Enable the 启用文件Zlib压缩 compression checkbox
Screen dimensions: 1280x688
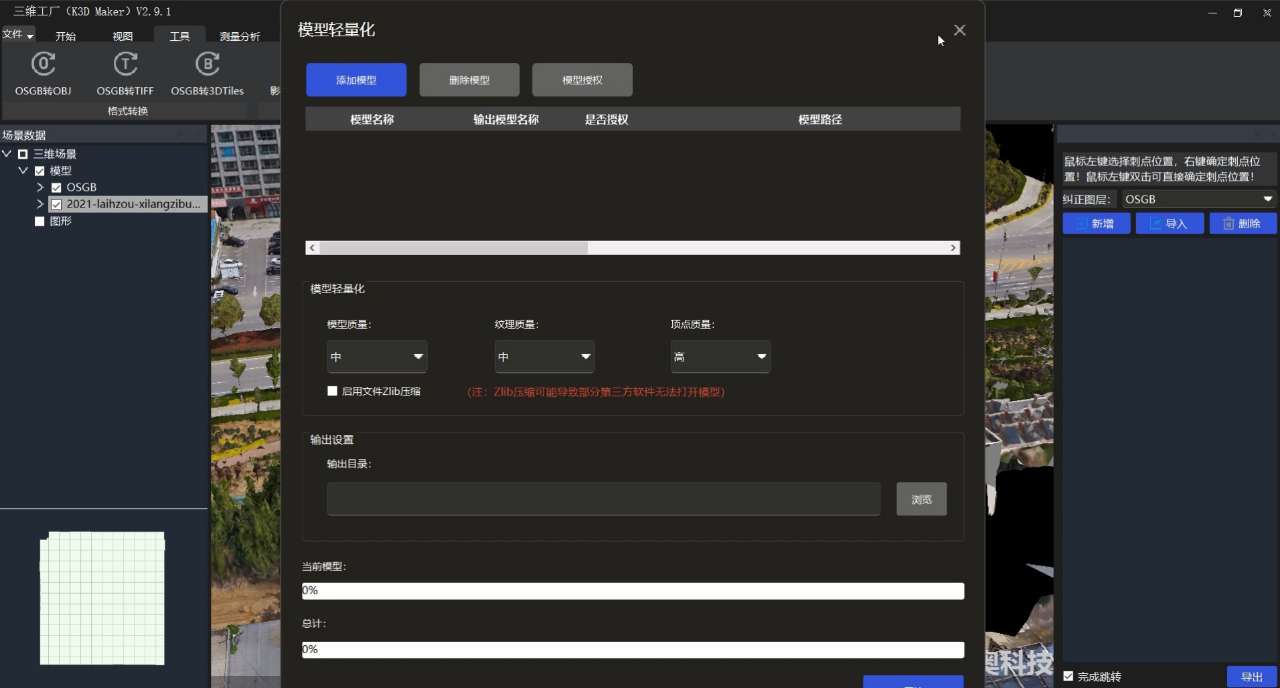point(332,391)
